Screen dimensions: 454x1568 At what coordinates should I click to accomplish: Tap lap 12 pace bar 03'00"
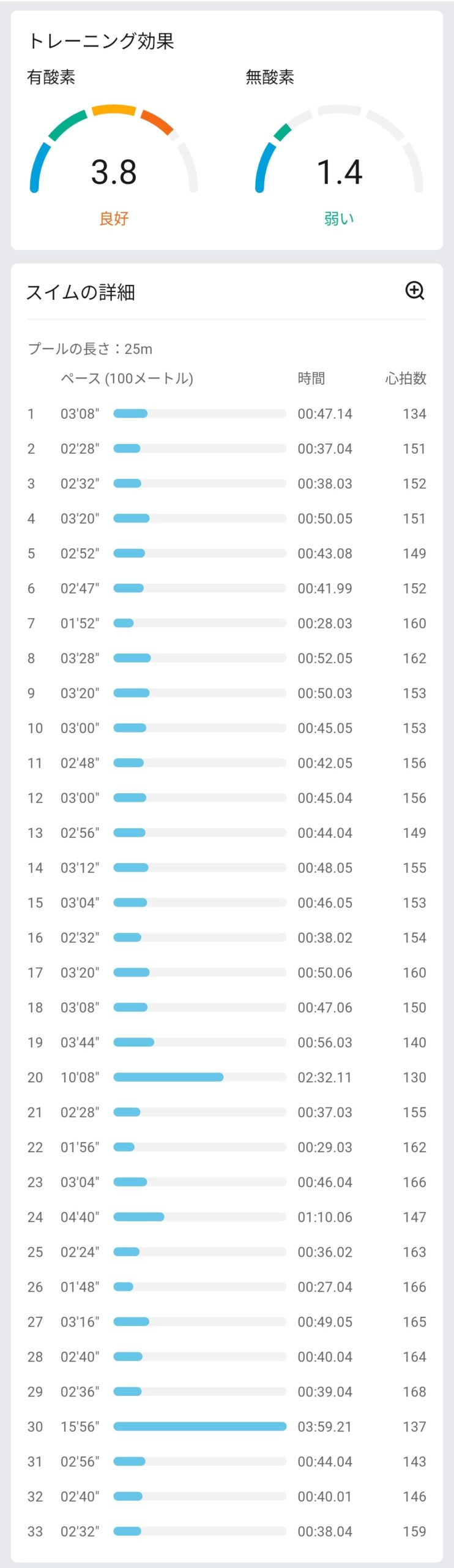[200, 798]
